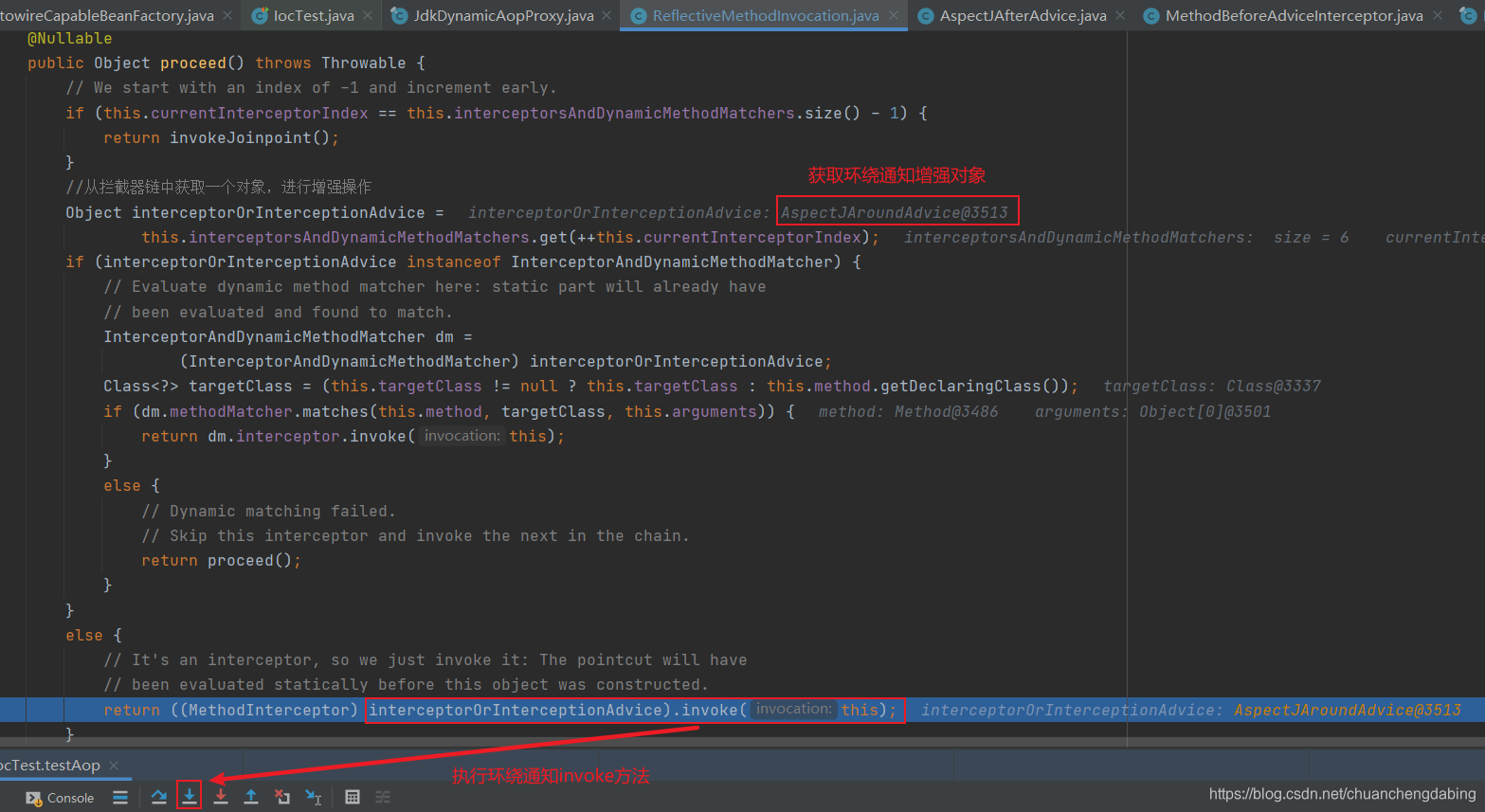Click the threads layout icon beside Console

point(120,797)
